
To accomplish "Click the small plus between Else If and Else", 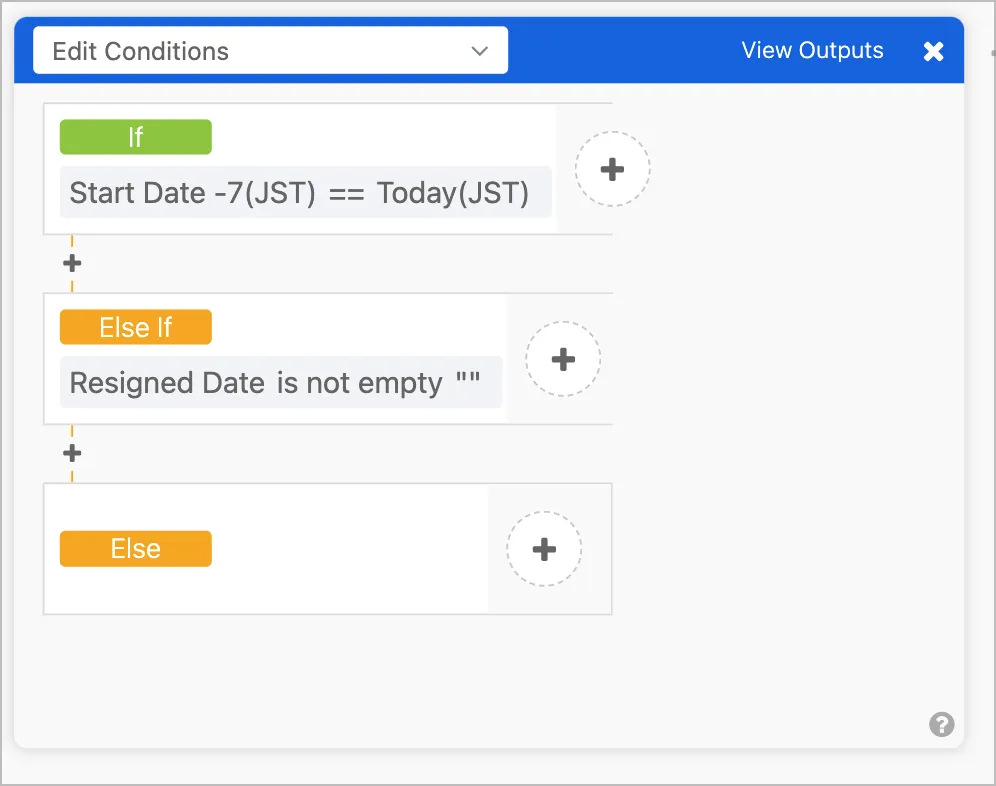I will coord(72,454).
